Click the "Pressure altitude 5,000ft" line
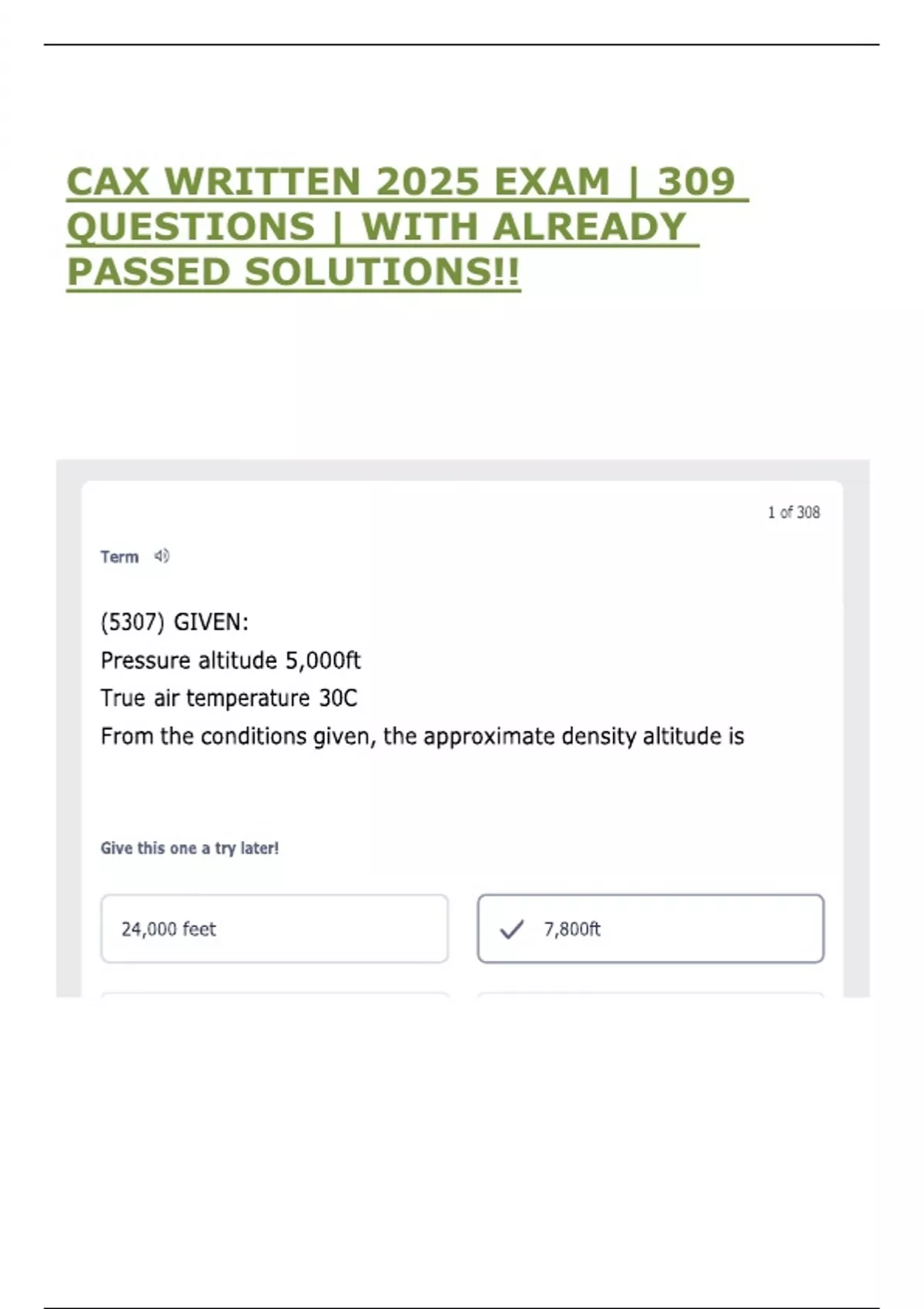Screen dimensions: 924x1309 point(230,661)
